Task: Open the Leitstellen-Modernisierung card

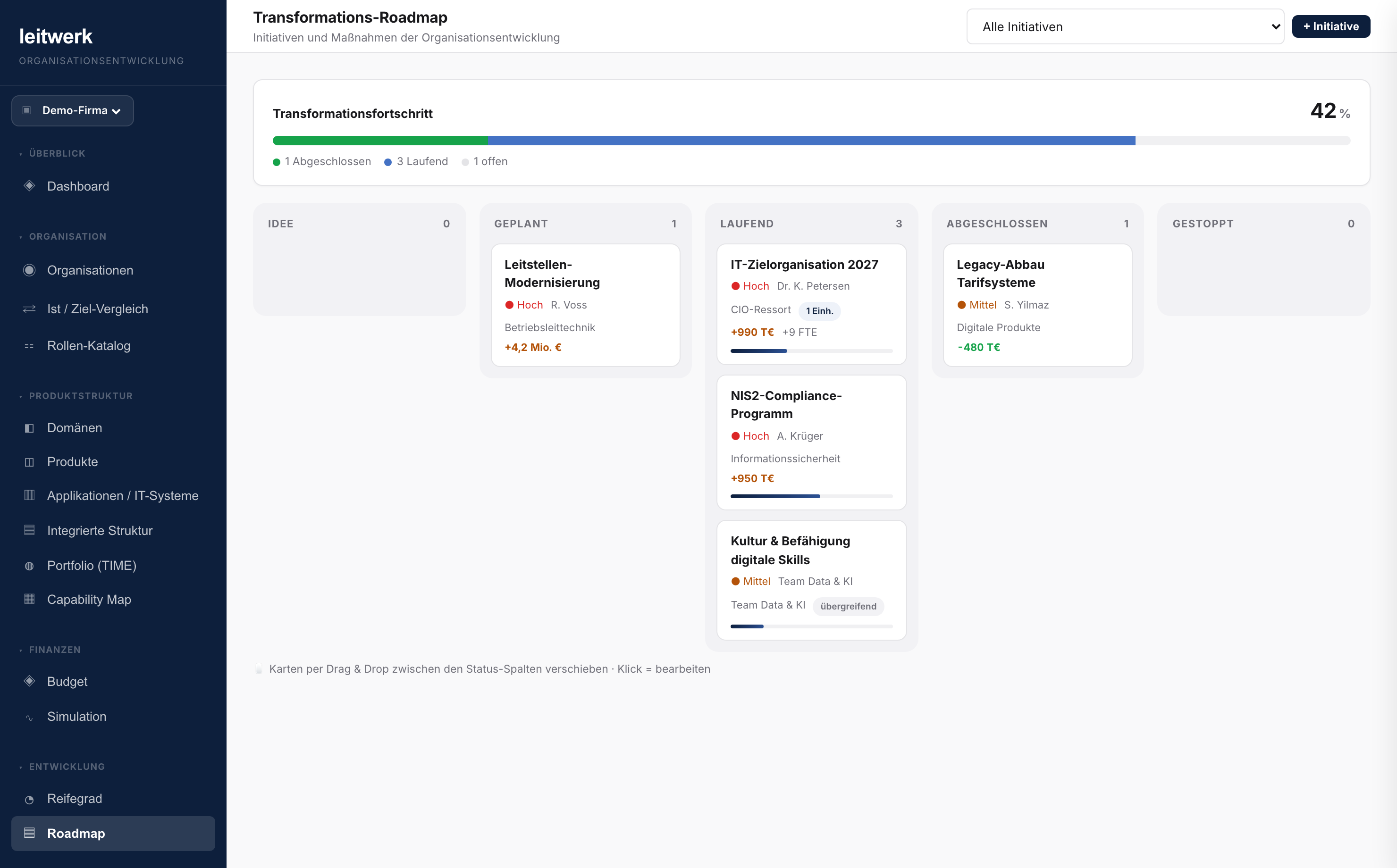Action: click(x=586, y=305)
